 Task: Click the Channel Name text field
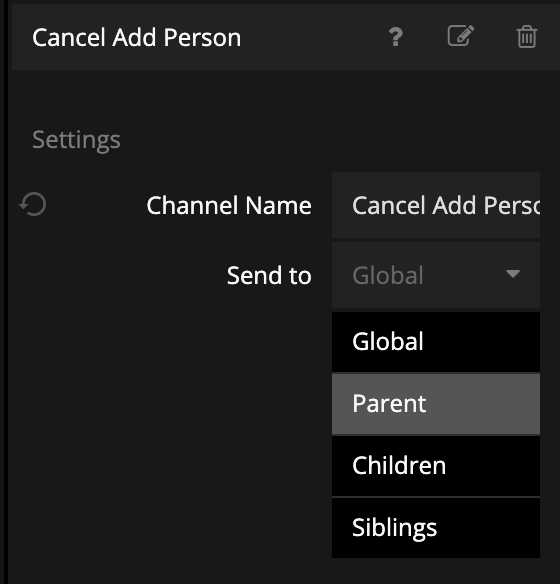pyautogui.click(x=436, y=205)
